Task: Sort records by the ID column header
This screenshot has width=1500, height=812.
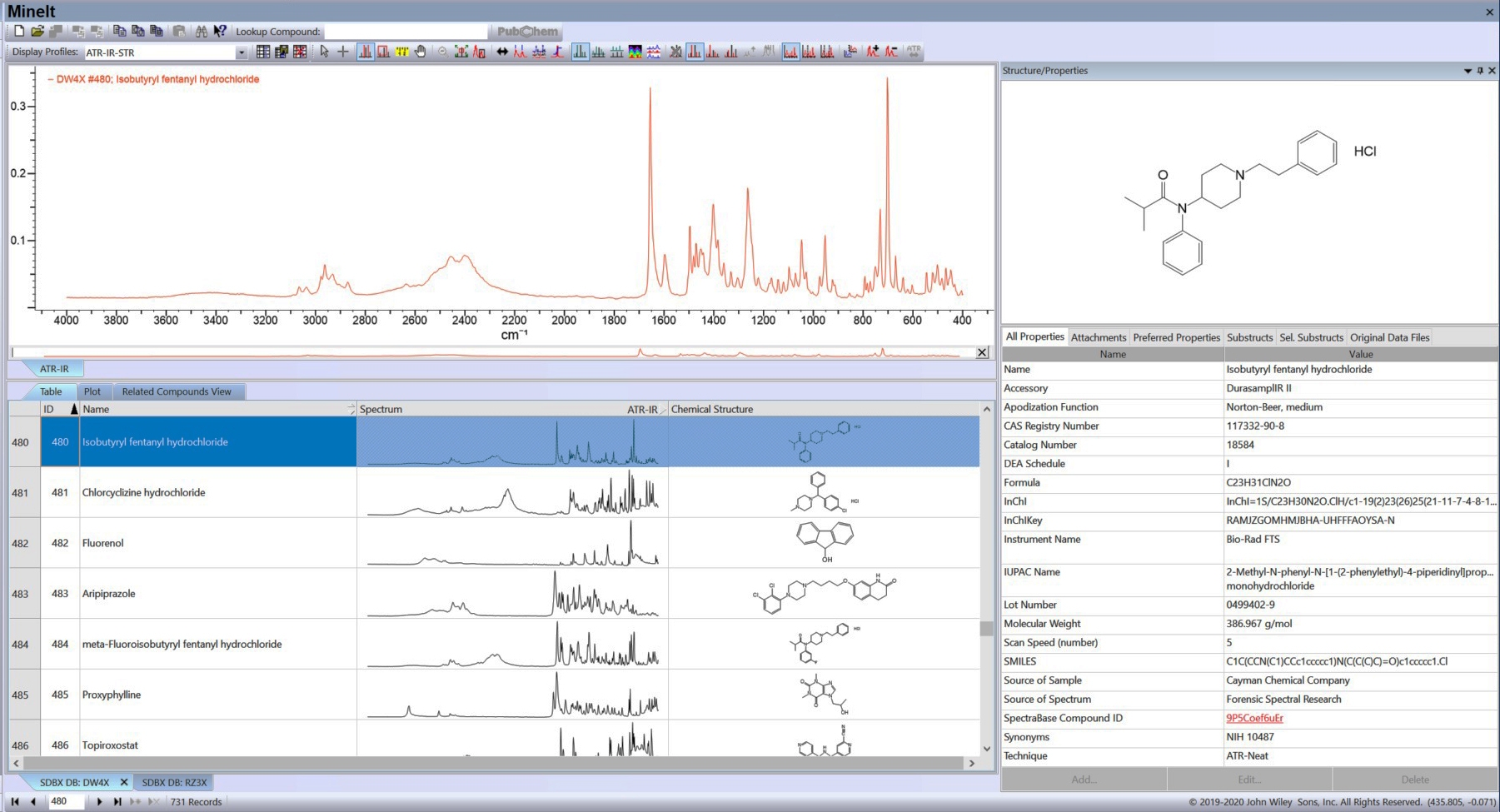Action: [x=60, y=409]
